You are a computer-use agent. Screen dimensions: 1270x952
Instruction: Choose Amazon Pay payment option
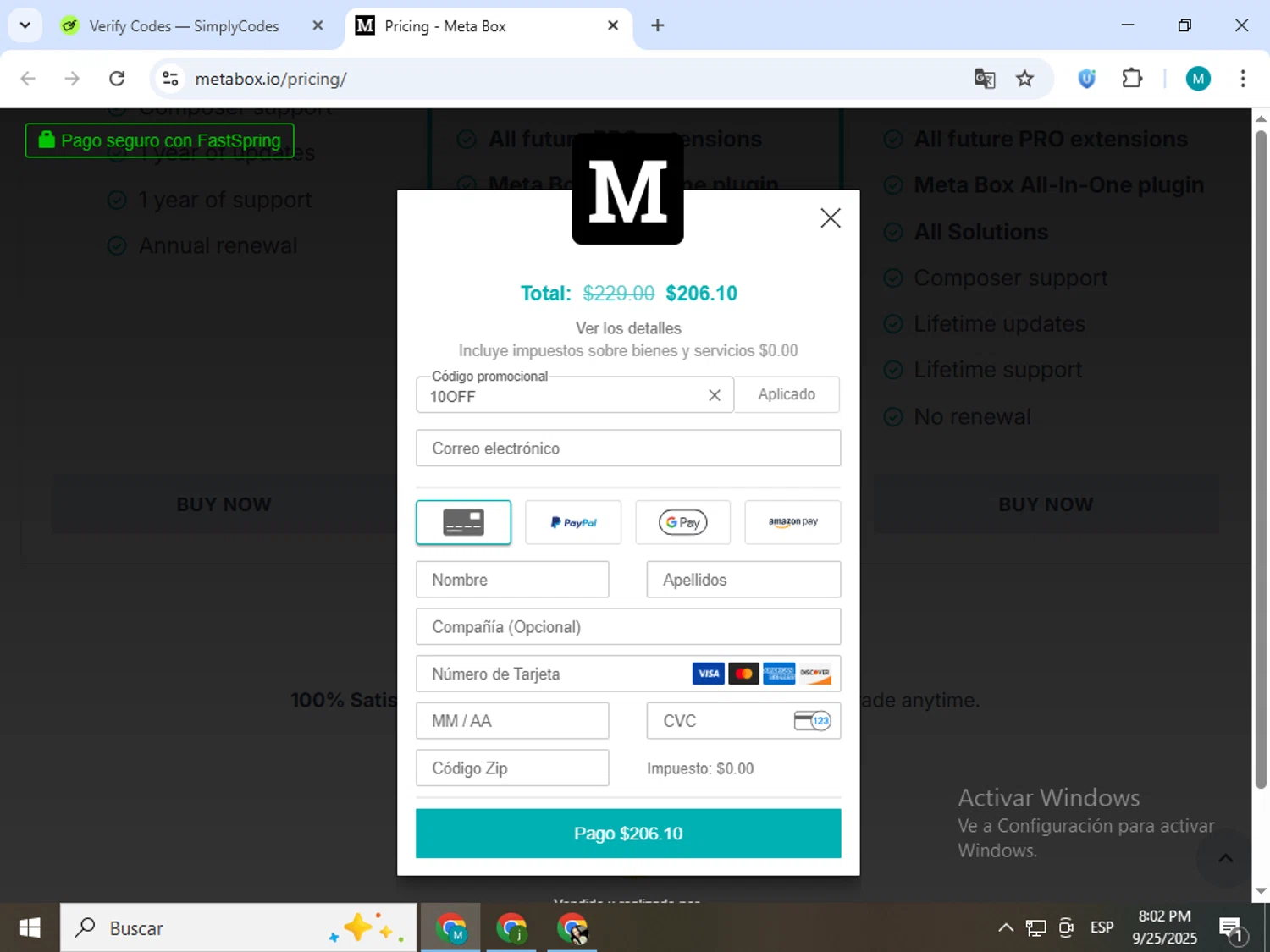(792, 522)
